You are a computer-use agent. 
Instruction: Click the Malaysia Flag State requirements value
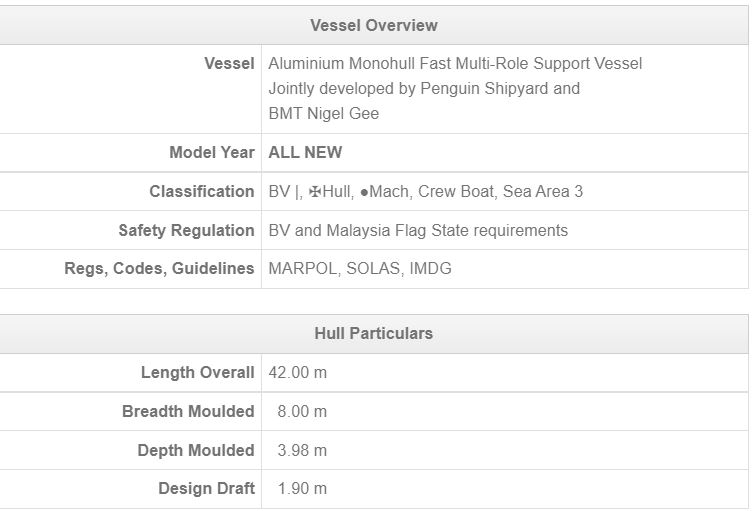pyautogui.click(x=418, y=230)
